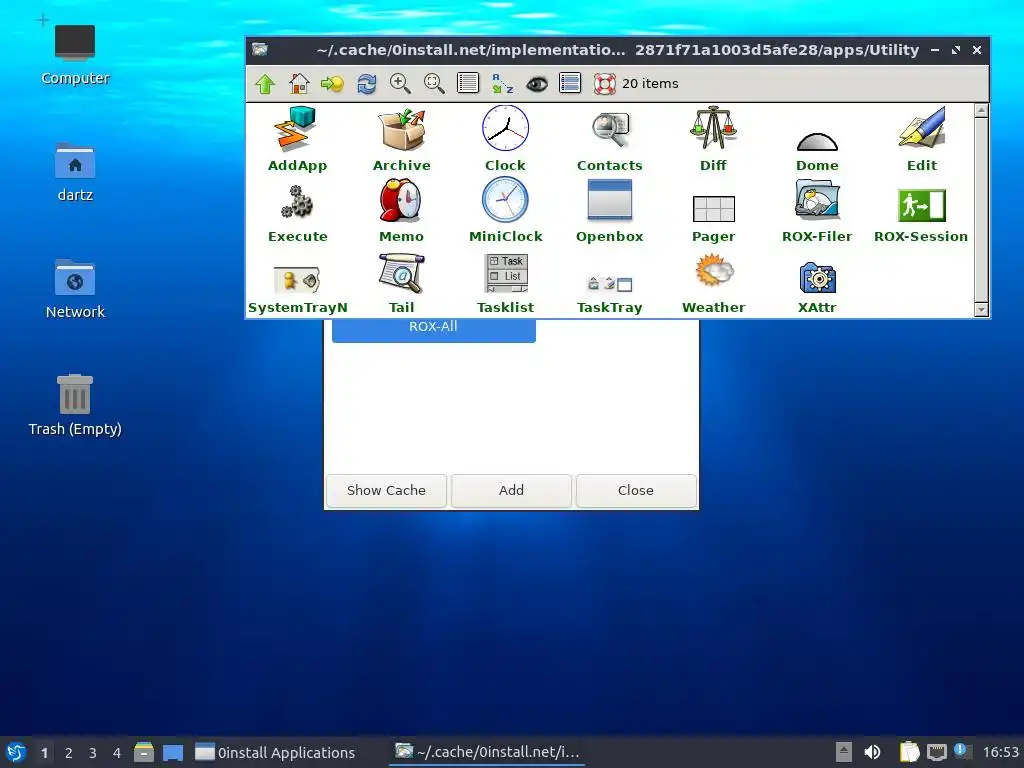This screenshot has width=1024, height=768.
Task: Click the Add button in 0install window
Action: click(x=511, y=490)
